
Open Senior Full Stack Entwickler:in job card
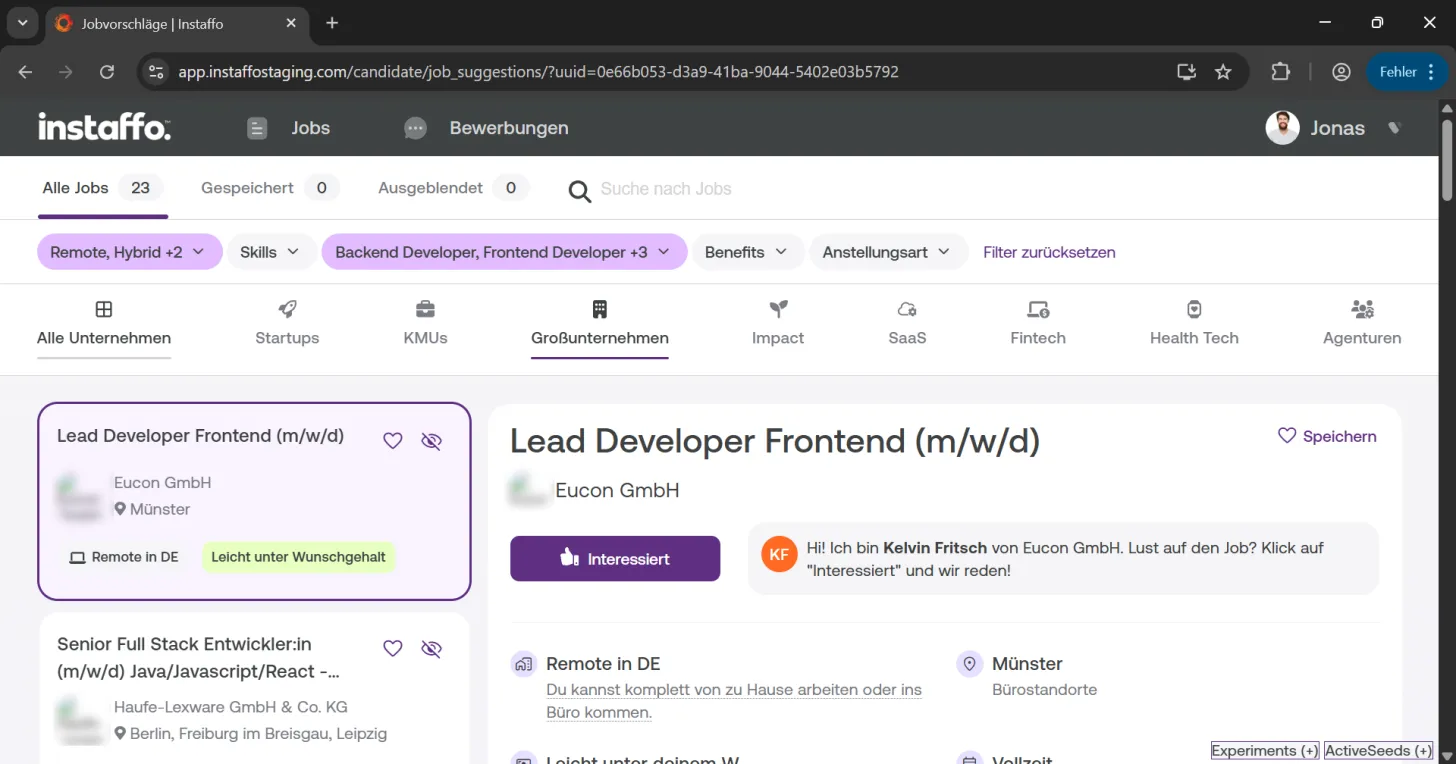tap(254, 689)
